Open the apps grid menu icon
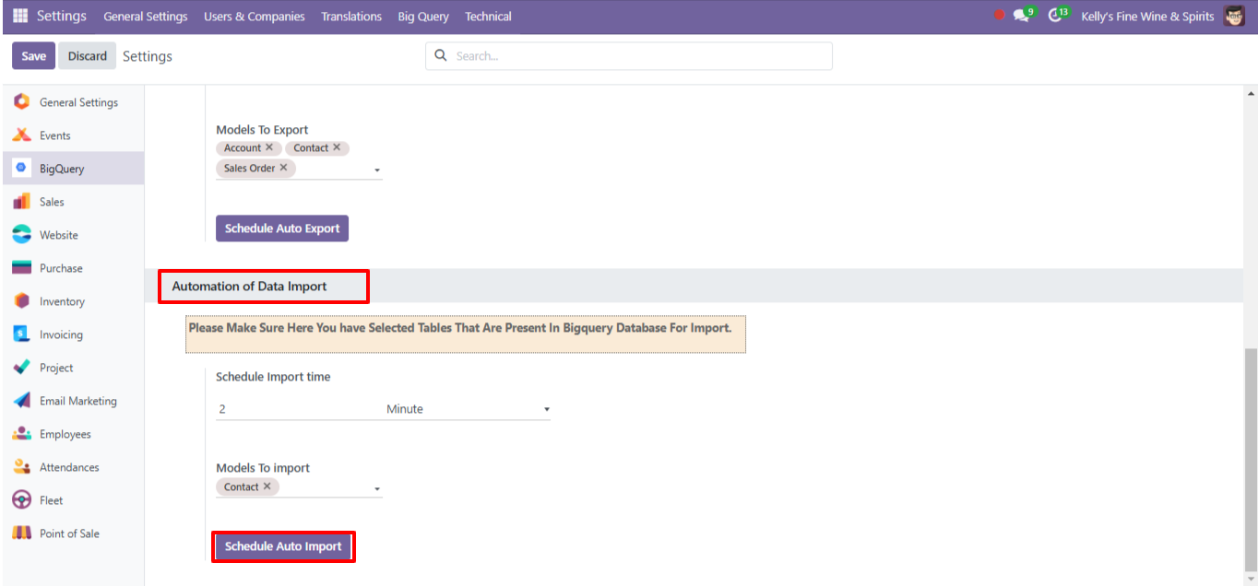 point(20,16)
